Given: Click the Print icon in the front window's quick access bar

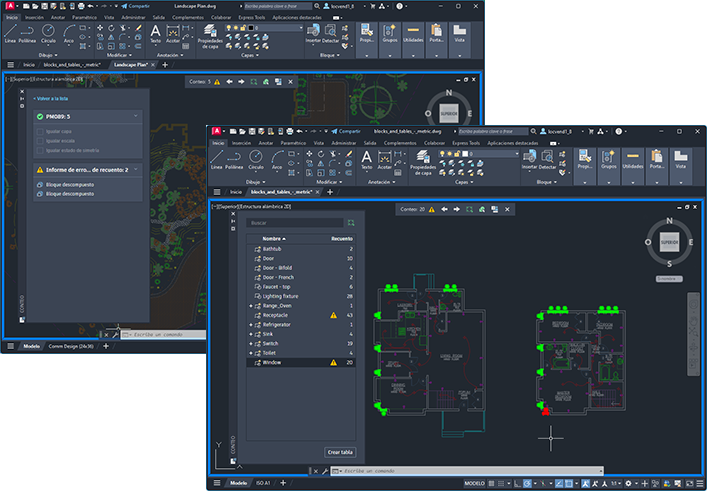Looking at the screenshot, I should click(289, 131).
